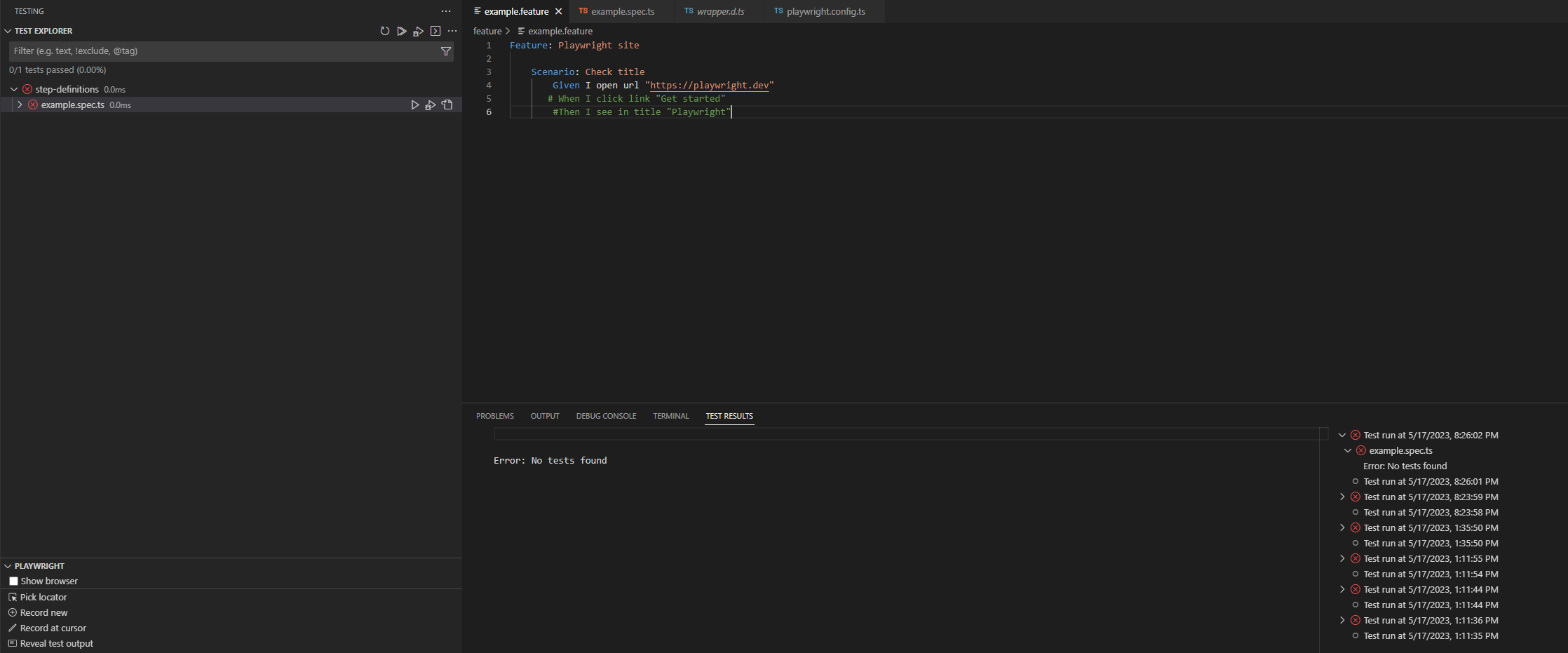Expand the example.spec.ts test tree item
Image resolution: width=1568 pixels, height=653 pixels.
click(19, 105)
